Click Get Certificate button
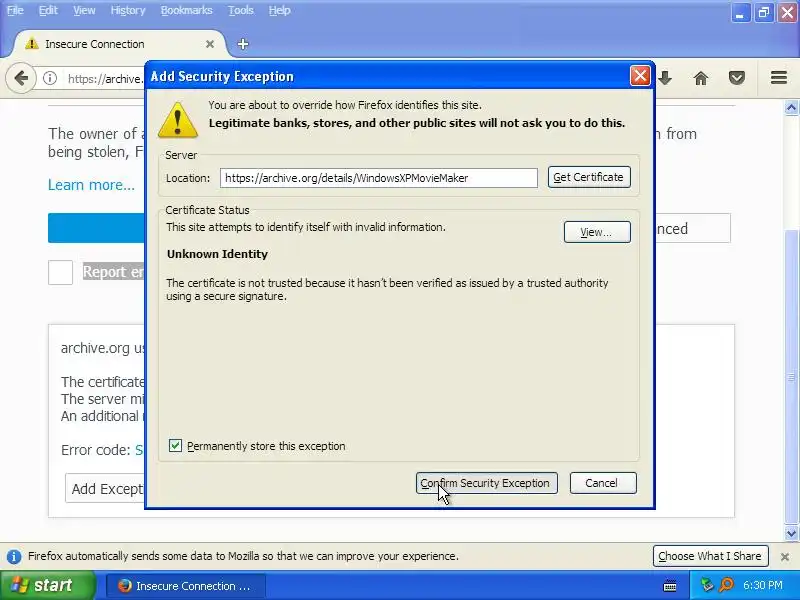This screenshot has height=600, width=800. [x=589, y=178]
